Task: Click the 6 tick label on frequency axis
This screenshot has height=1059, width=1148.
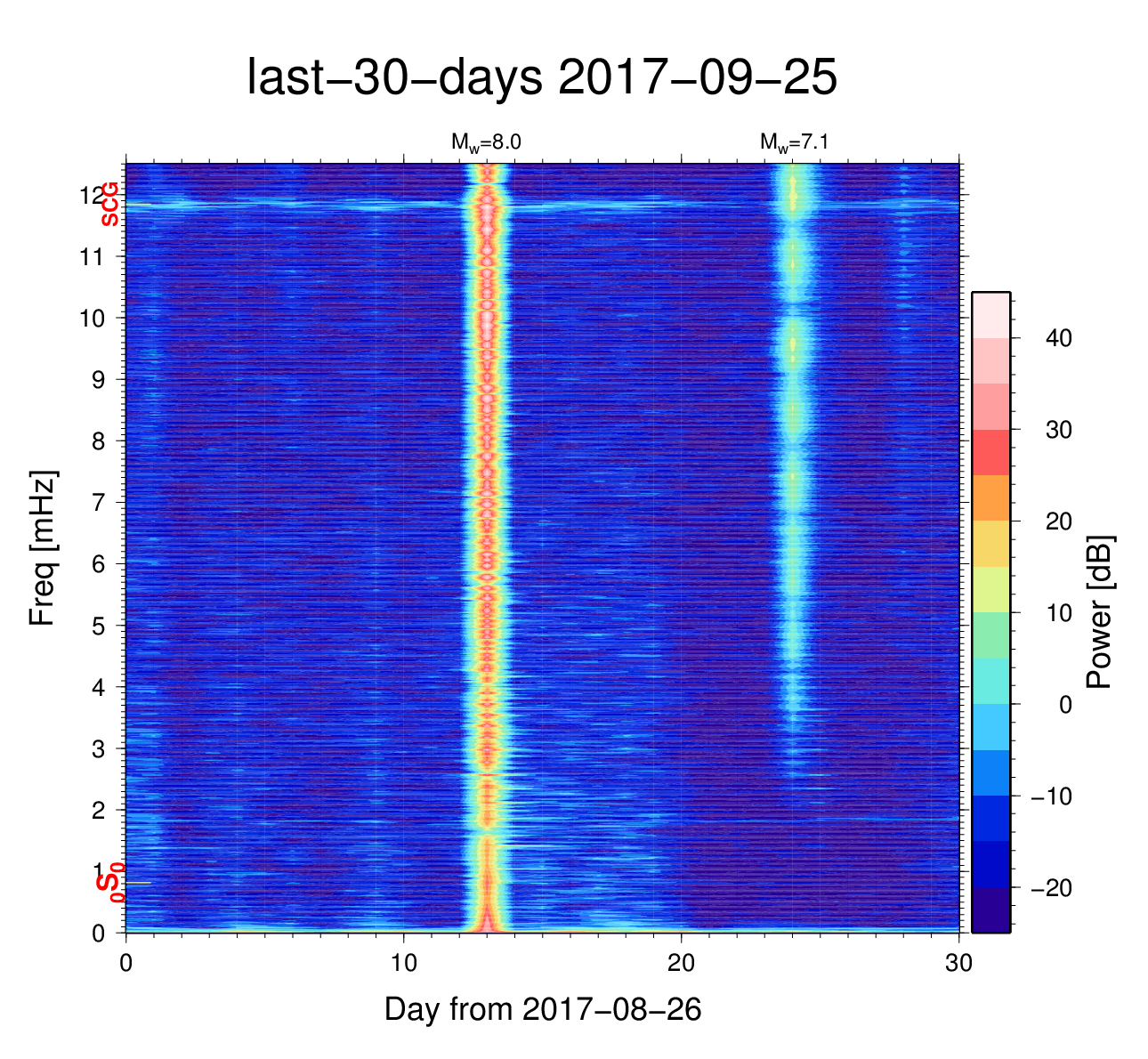Action: (99, 564)
